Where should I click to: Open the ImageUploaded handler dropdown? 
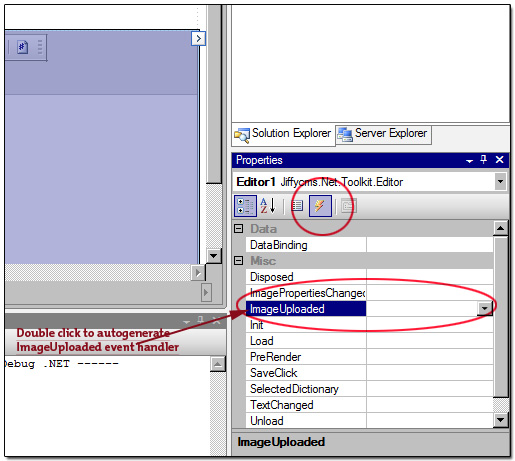484,309
